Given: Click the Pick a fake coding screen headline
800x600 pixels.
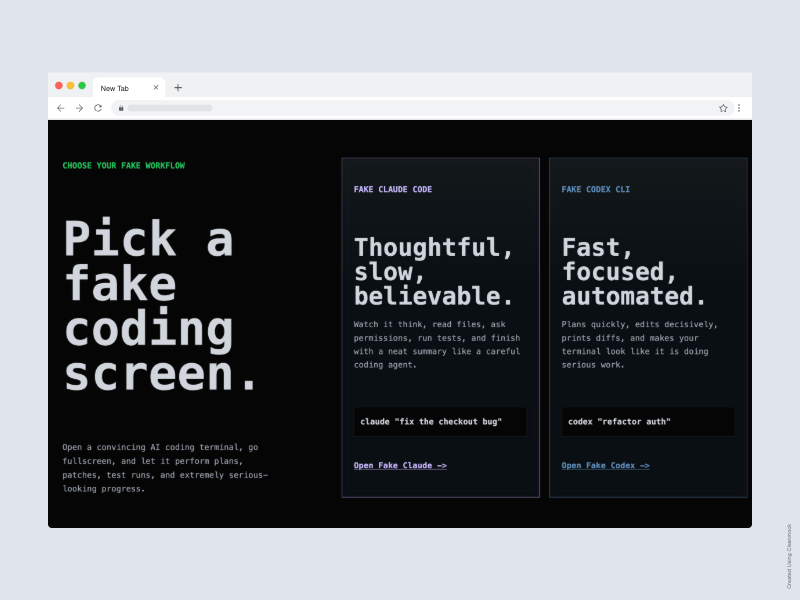Looking at the screenshot, I should pos(160,305).
